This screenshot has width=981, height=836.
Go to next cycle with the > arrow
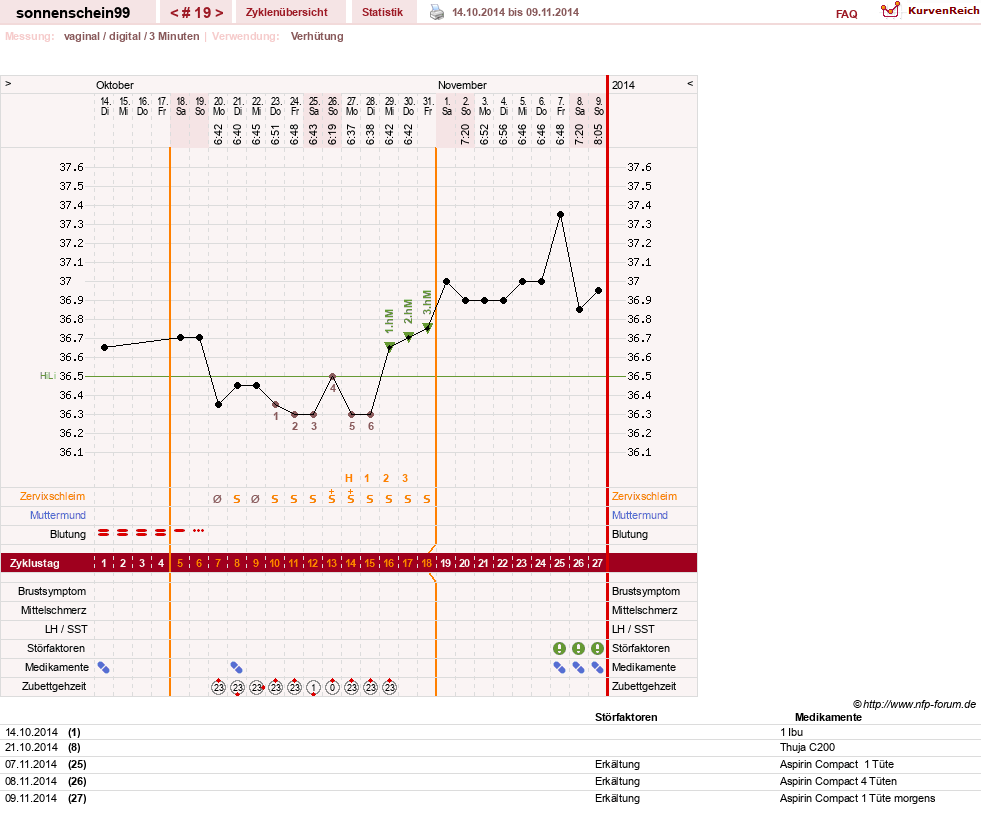[x=219, y=13]
